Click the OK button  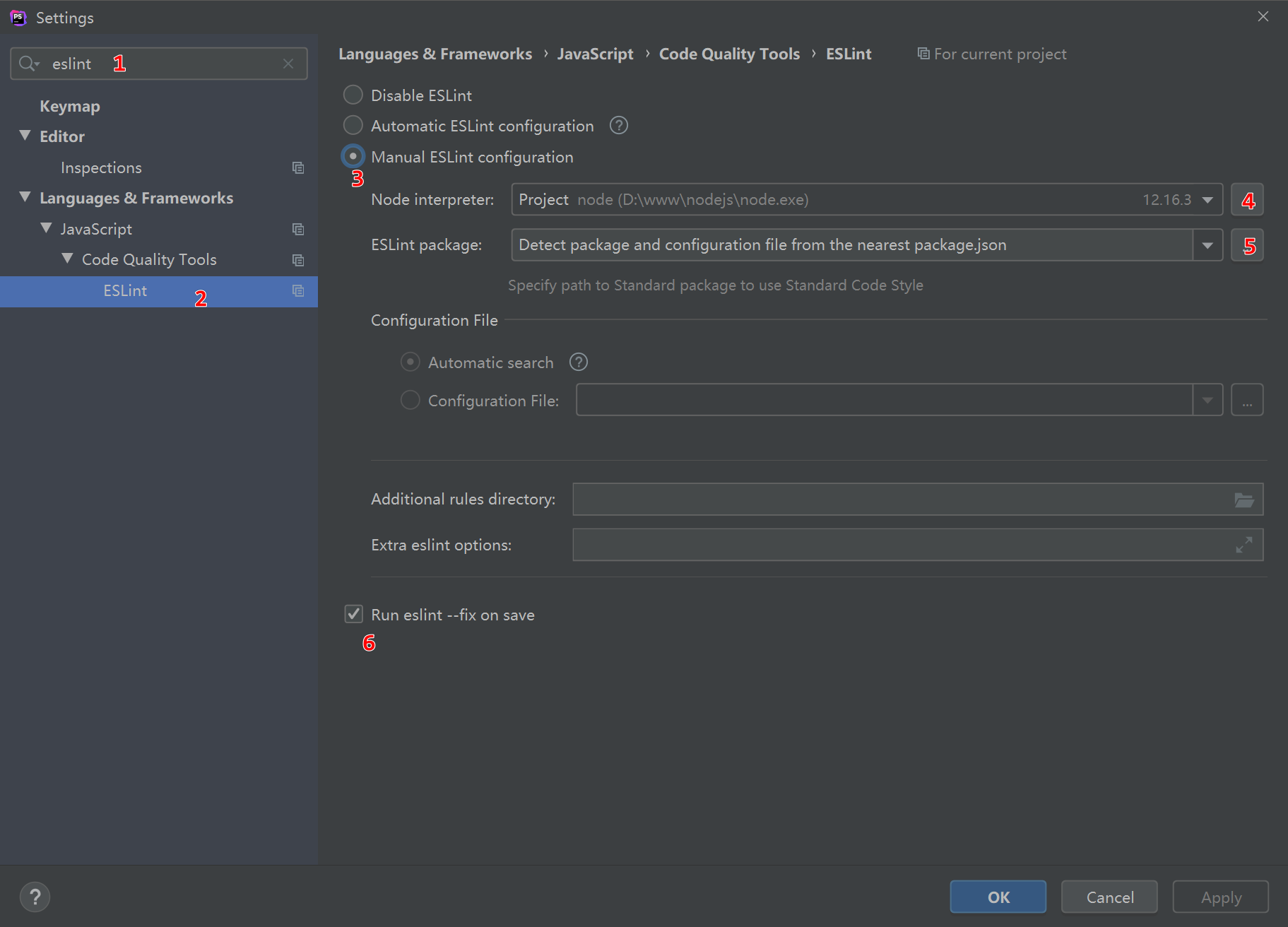point(998,897)
